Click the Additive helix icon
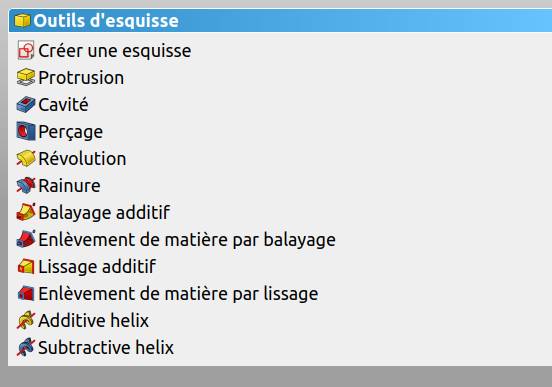The image size is (552, 387). 26,320
